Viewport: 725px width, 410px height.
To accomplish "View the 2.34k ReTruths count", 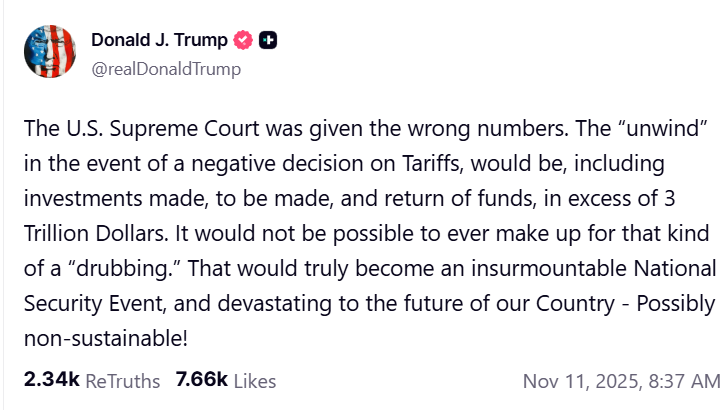I will click(51, 380).
